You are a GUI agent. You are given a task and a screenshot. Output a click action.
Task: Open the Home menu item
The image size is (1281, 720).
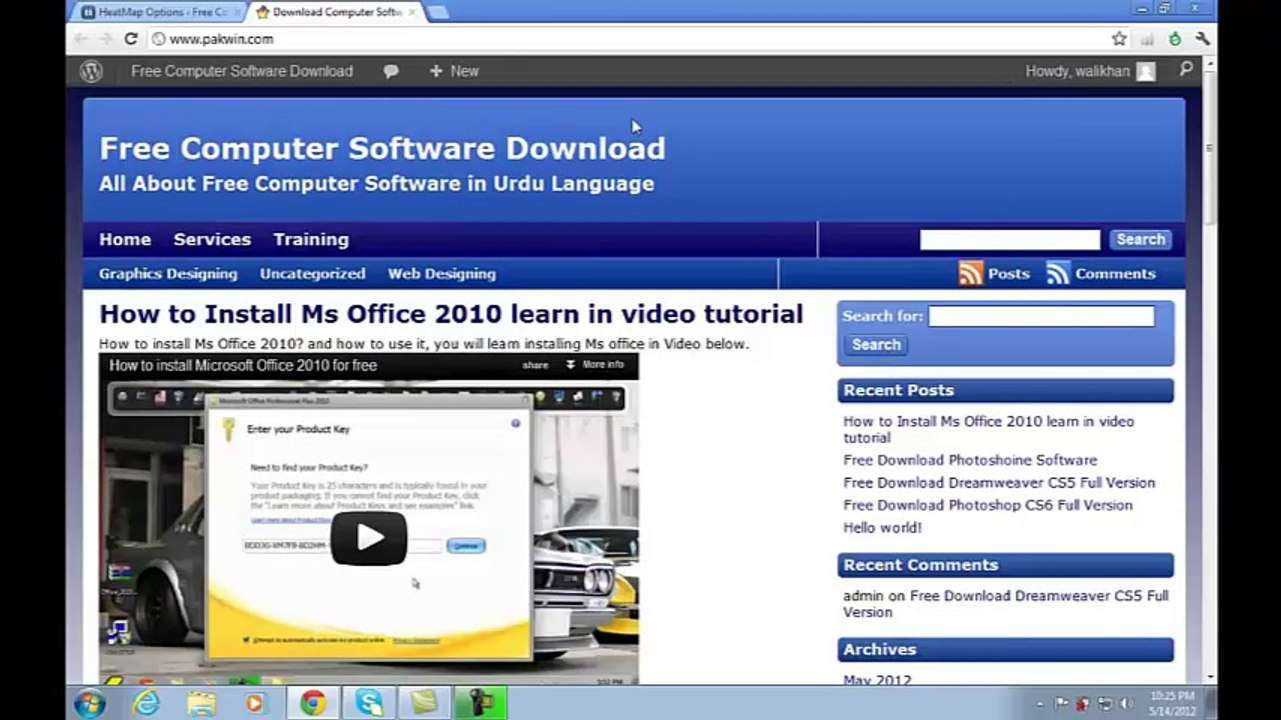coord(125,239)
